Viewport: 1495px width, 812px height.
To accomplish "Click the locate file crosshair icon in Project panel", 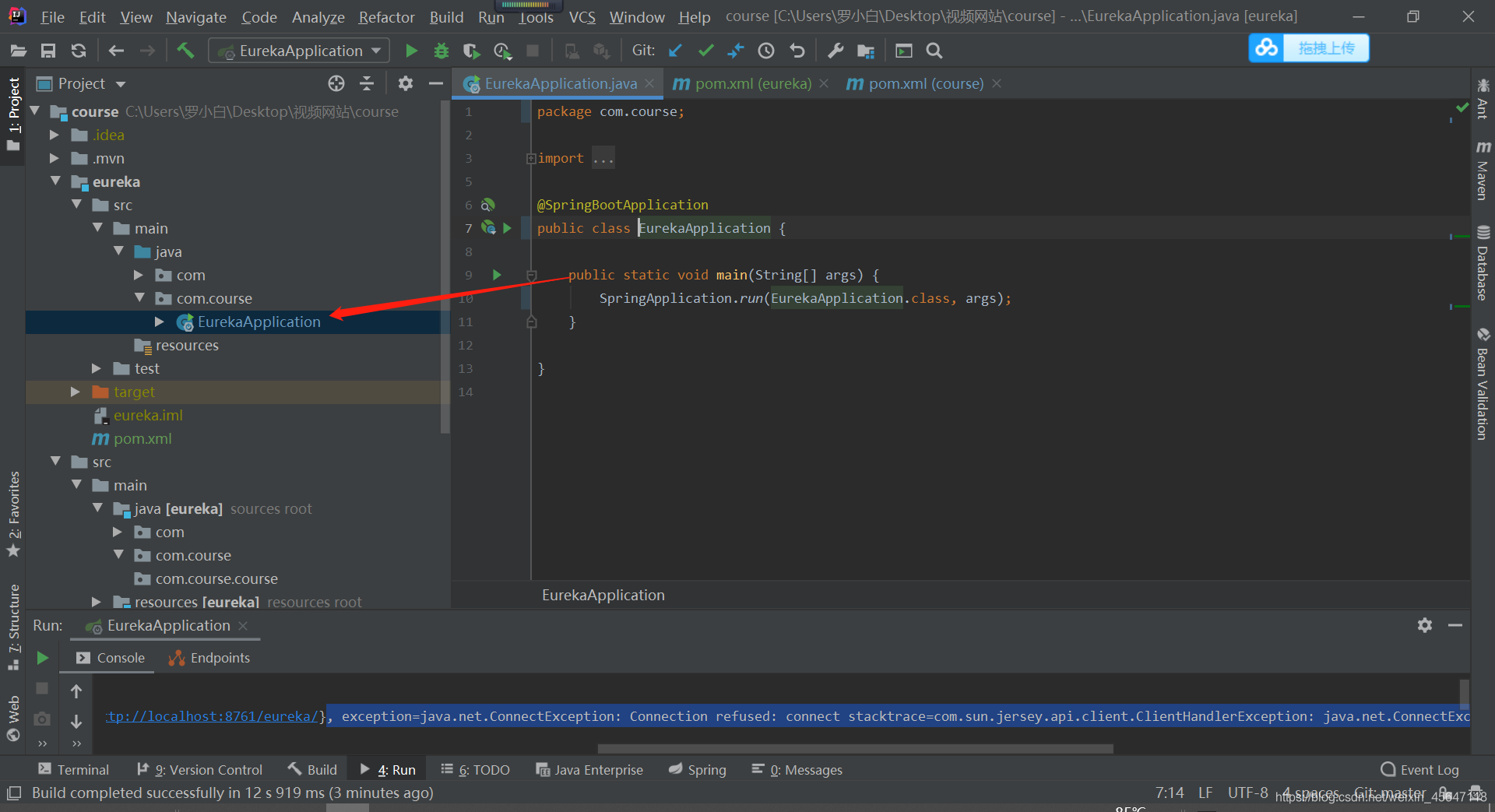I will [x=336, y=83].
